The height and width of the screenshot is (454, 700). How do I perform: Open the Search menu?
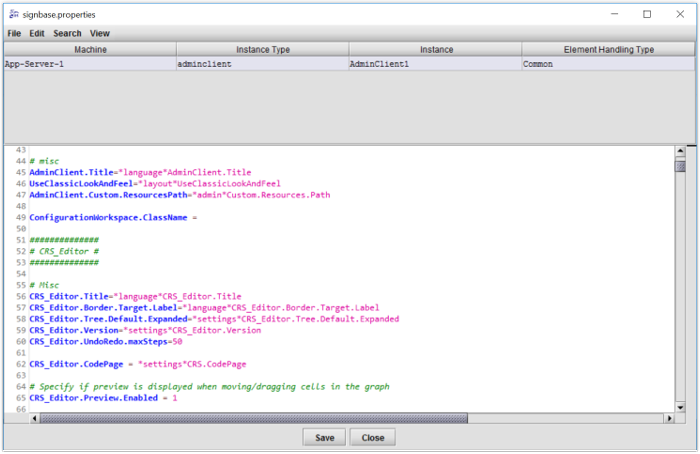pyautogui.click(x=67, y=33)
